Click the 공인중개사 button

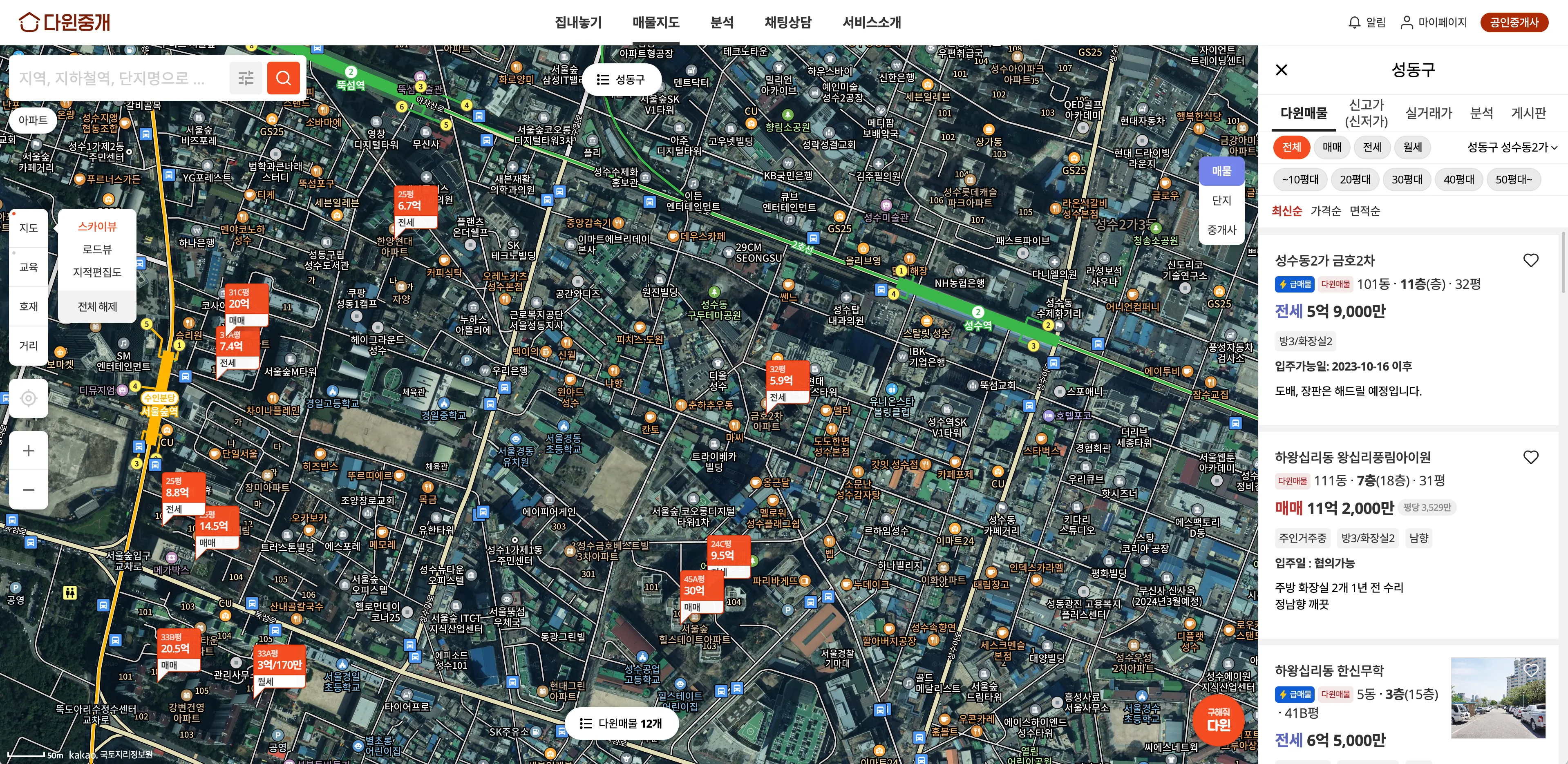(x=1514, y=22)
